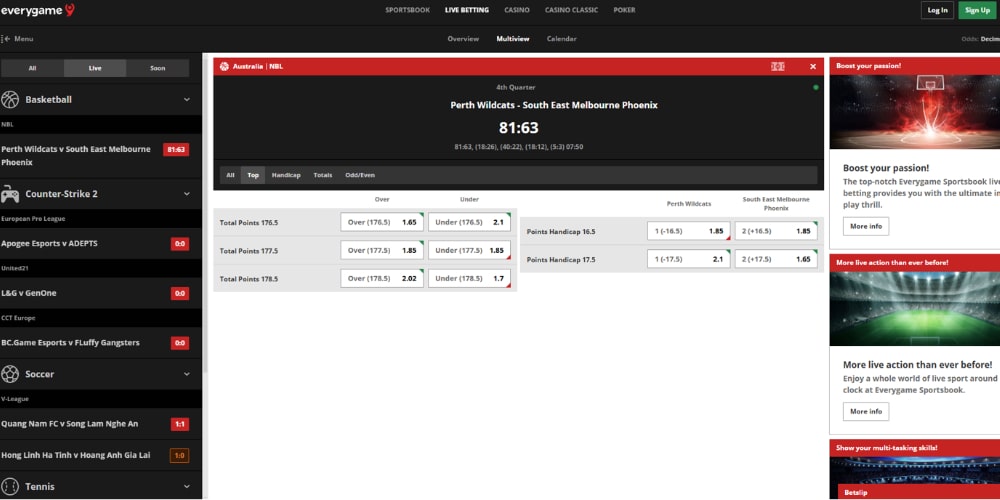Switch to the Multiview view
The height and width of the screenshot is (500, 1000).
pyautogui.click(x=513, y=39)
